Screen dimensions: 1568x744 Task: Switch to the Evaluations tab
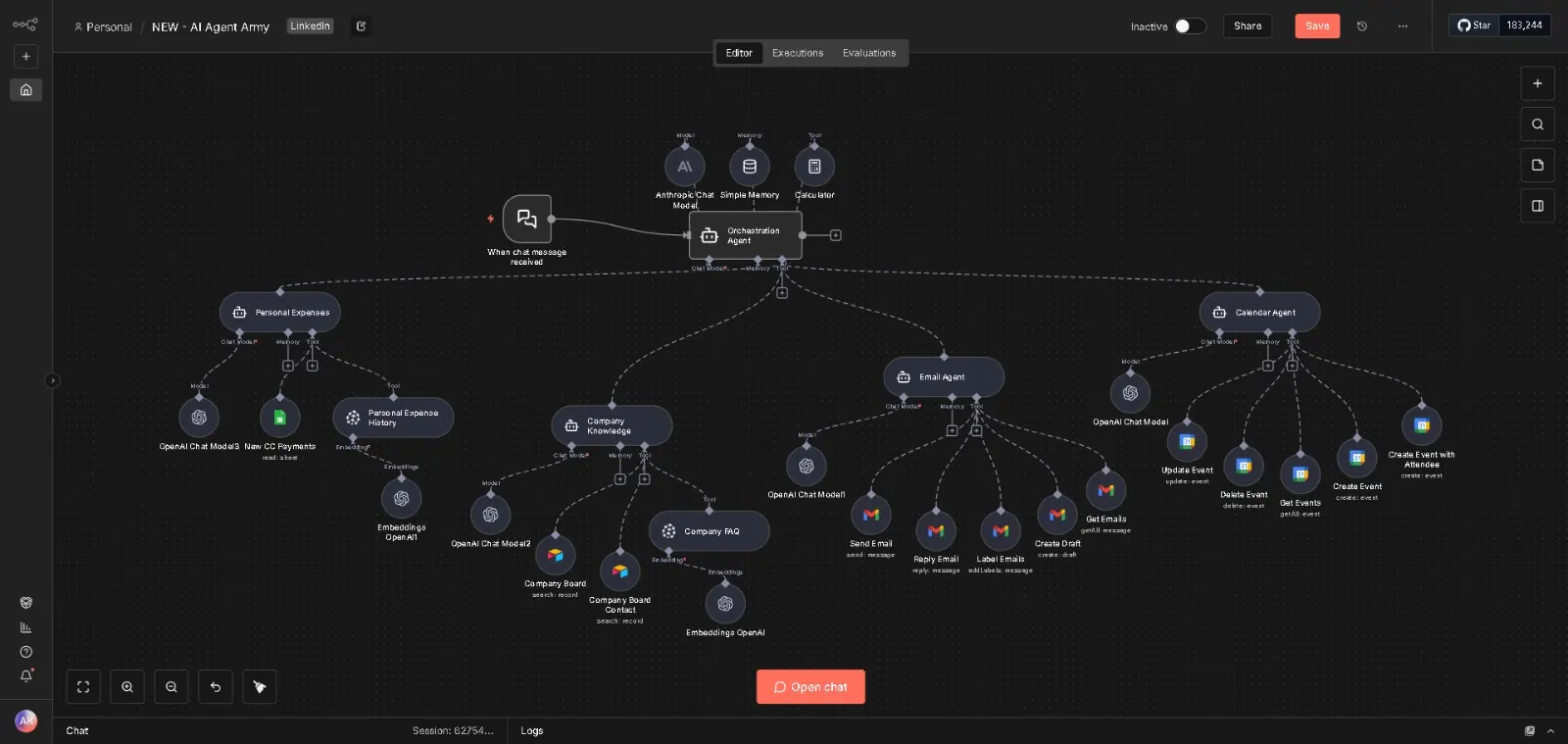click(869, 53)
